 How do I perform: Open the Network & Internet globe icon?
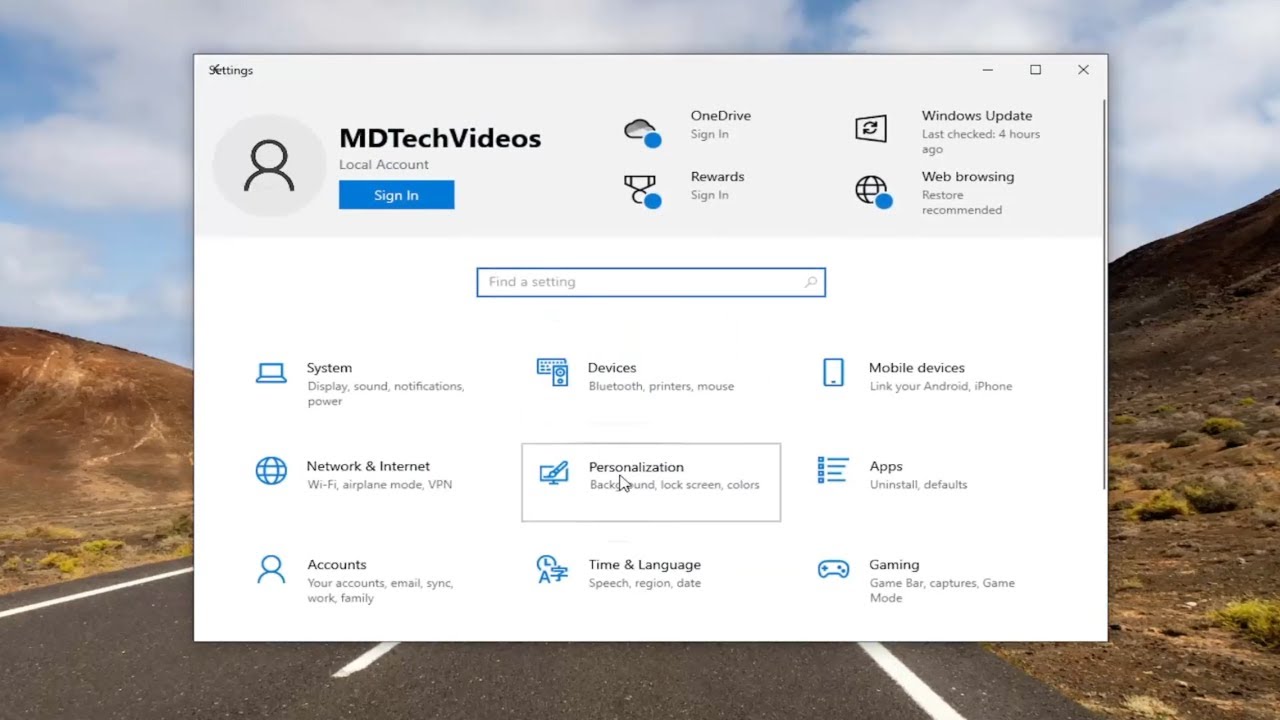[271, 470]
